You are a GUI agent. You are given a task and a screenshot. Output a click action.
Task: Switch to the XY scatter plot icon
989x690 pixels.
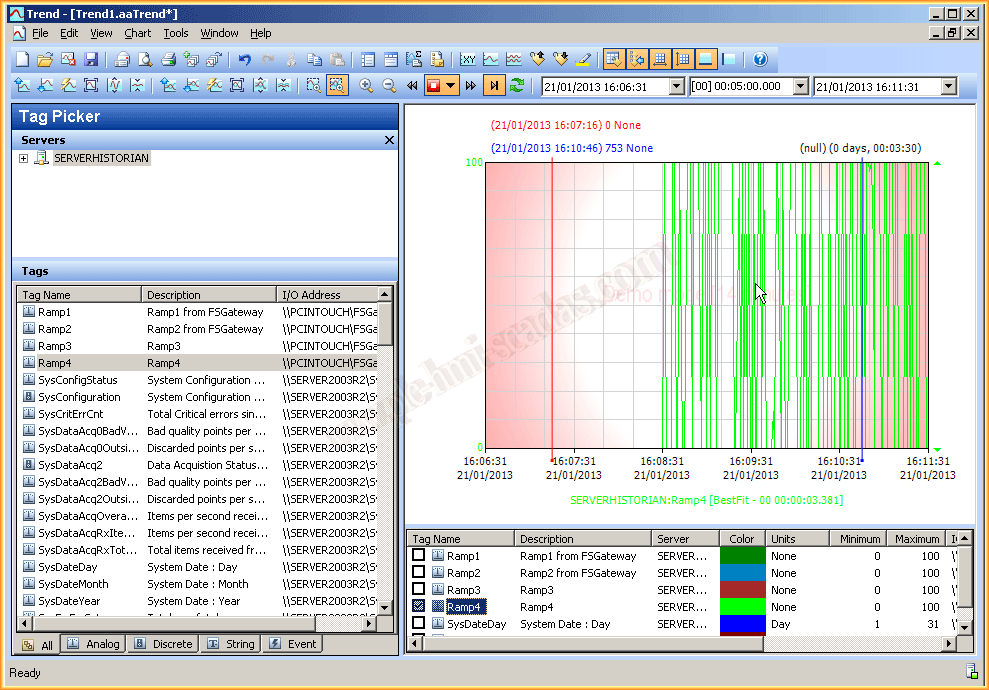467,60
